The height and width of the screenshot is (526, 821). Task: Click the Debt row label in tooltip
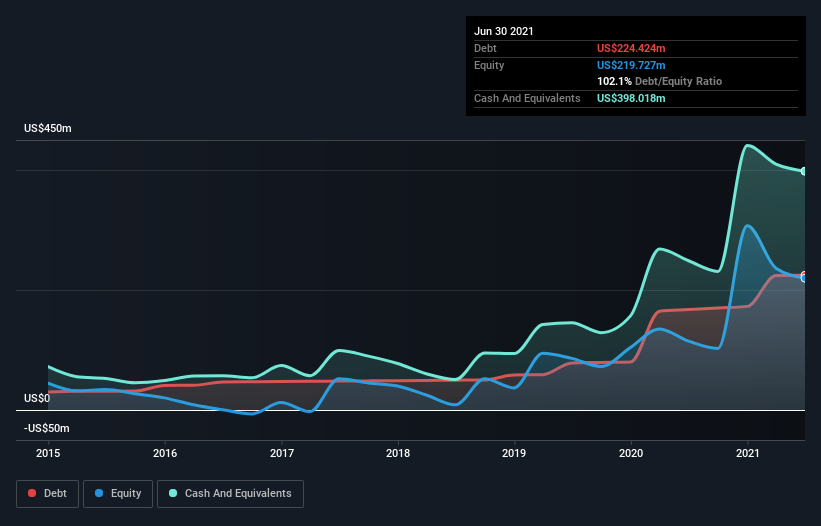485,49
